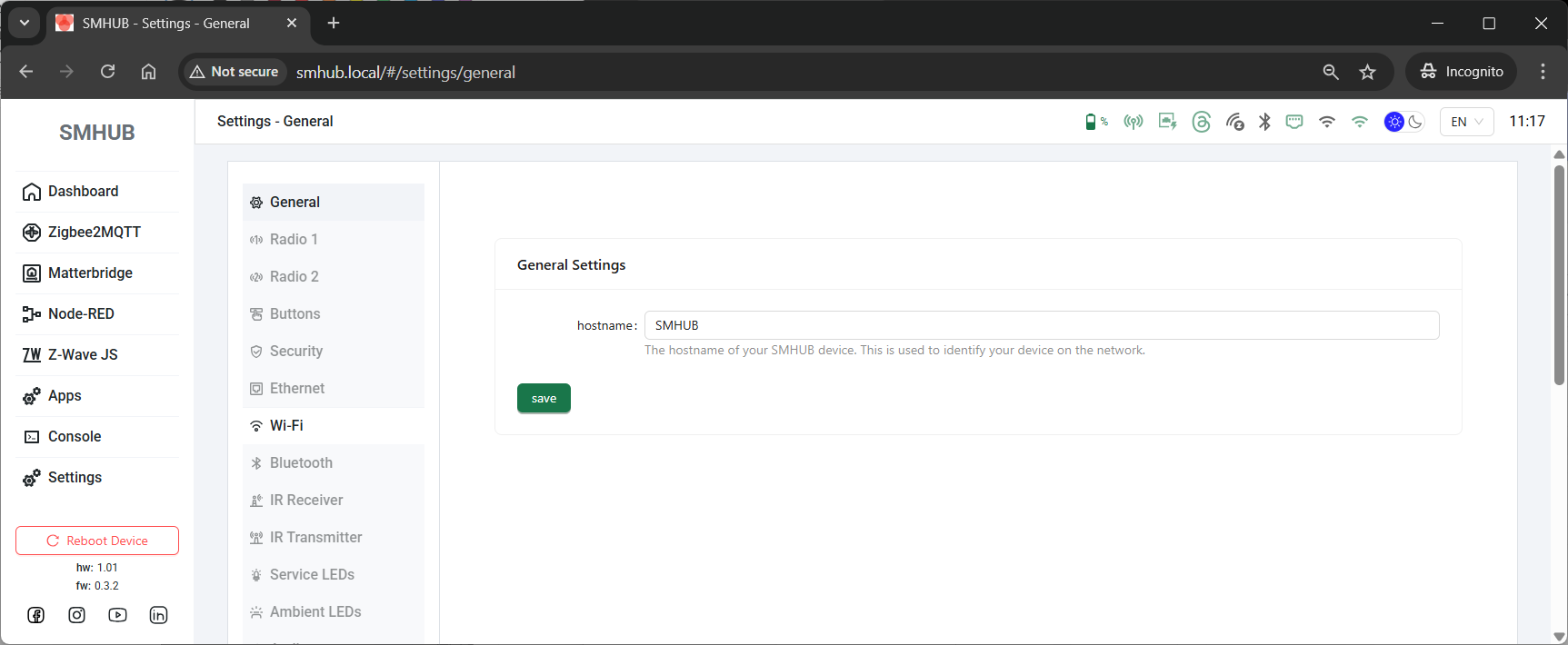Open the EN language dropdown
This screenshot has width=1568, height=645.
click(x=1466, y=122)
